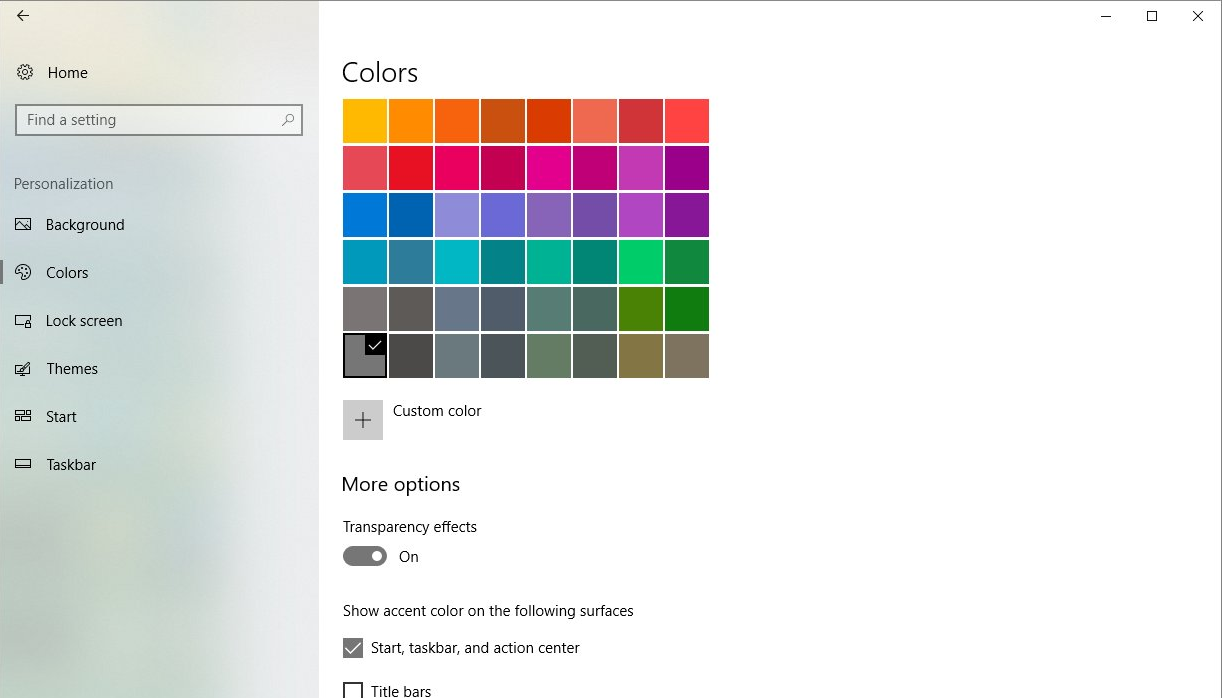Switch to the Themes settings page
This screenshot has height=698, width=1222.
coord(72,369)
